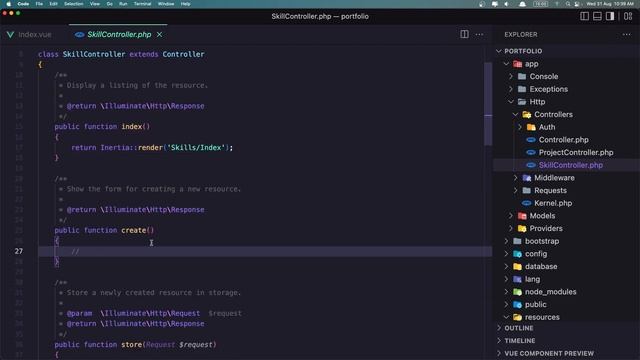Collapse the resources folder
Viewport: 640px width, 360px height.
506,317
